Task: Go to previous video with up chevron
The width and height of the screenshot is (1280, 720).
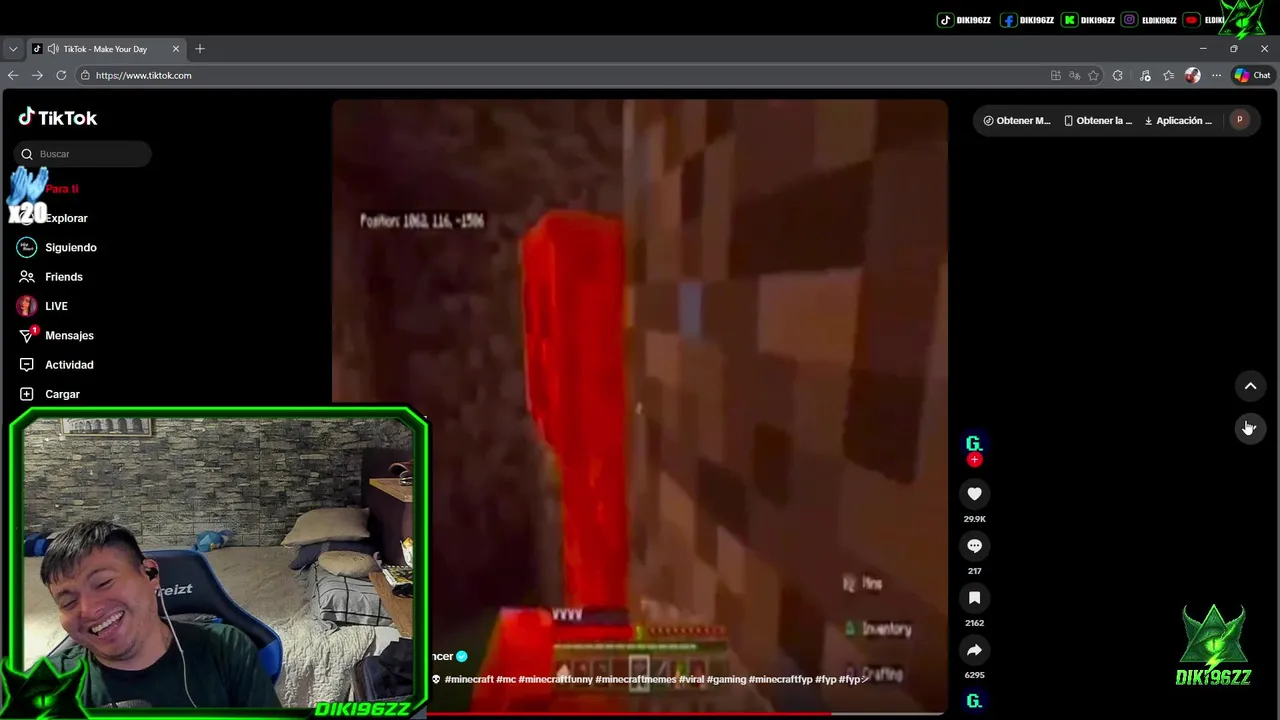Action: [x=1250, y=386]
